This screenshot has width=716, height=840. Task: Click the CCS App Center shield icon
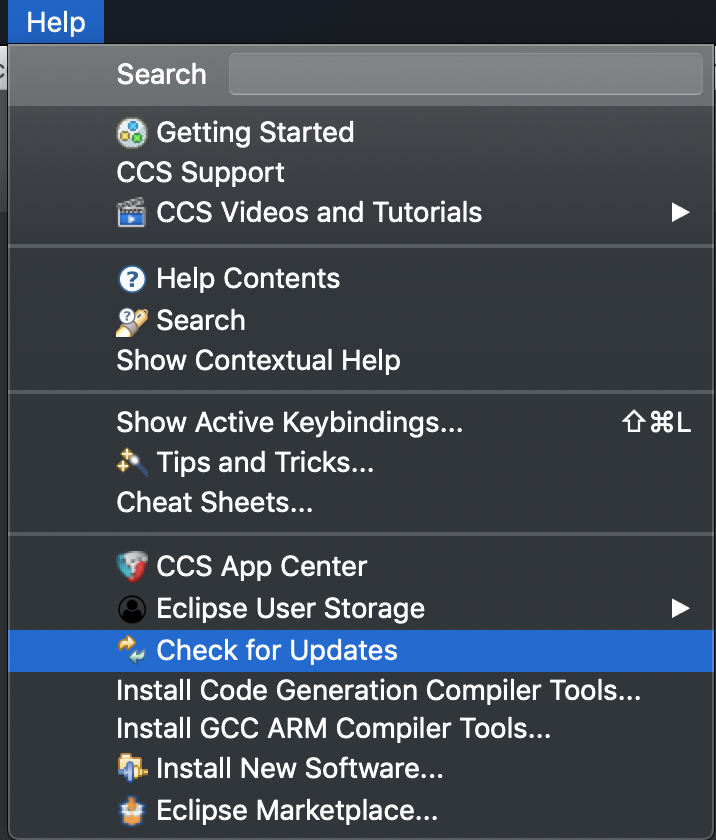(x=132, y=567)
